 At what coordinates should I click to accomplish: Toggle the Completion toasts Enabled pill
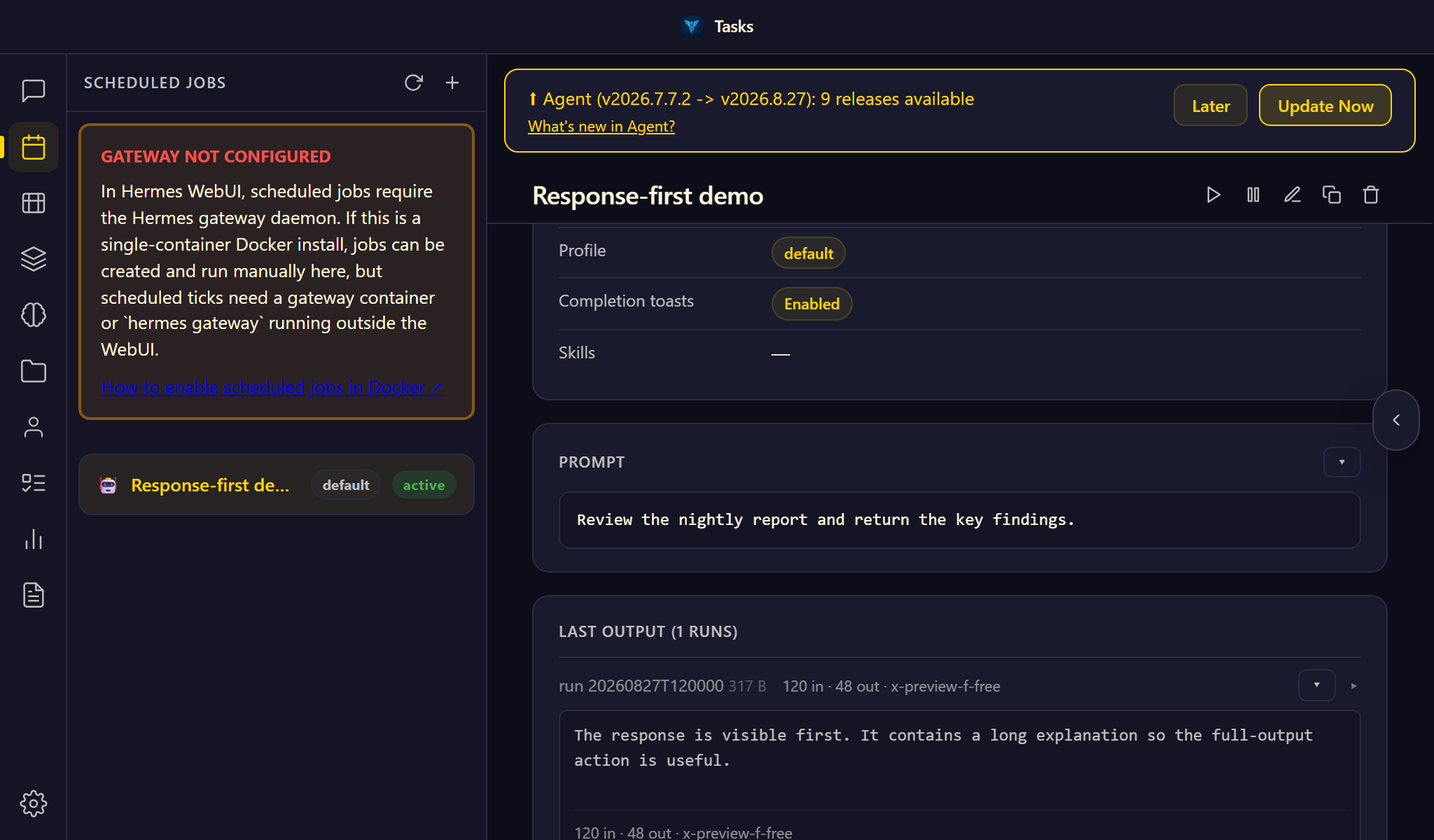(812, 304)
